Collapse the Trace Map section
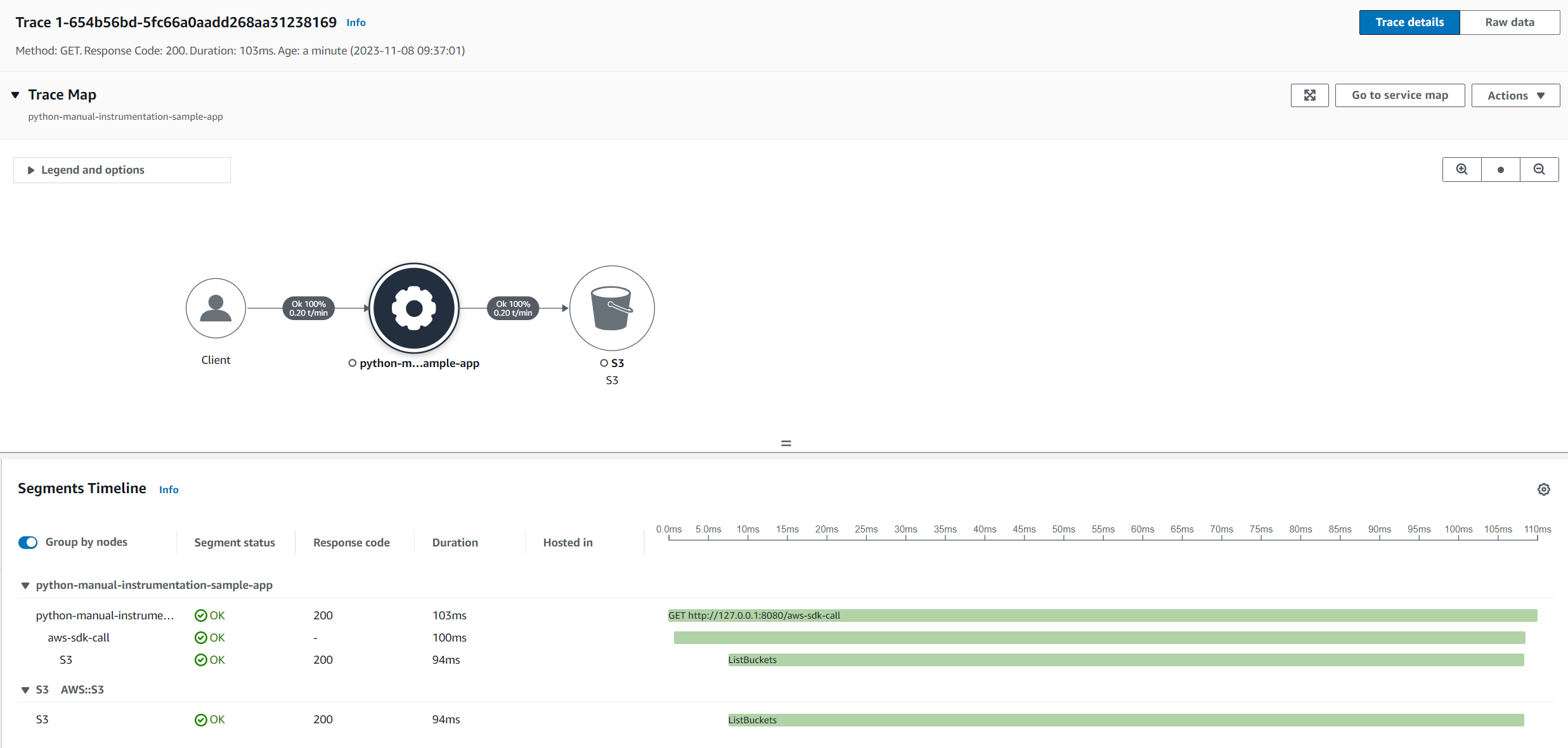 tap(15, 95)
